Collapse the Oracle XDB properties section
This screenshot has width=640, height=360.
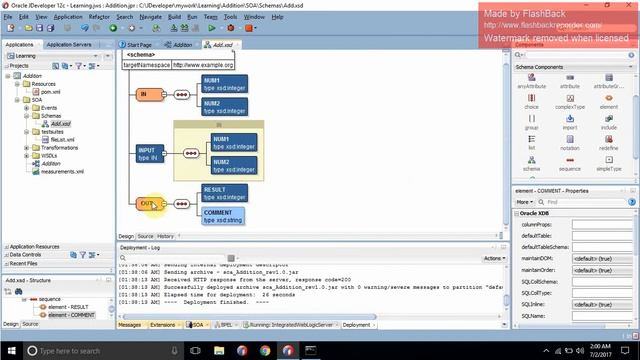tap(516, 213)
